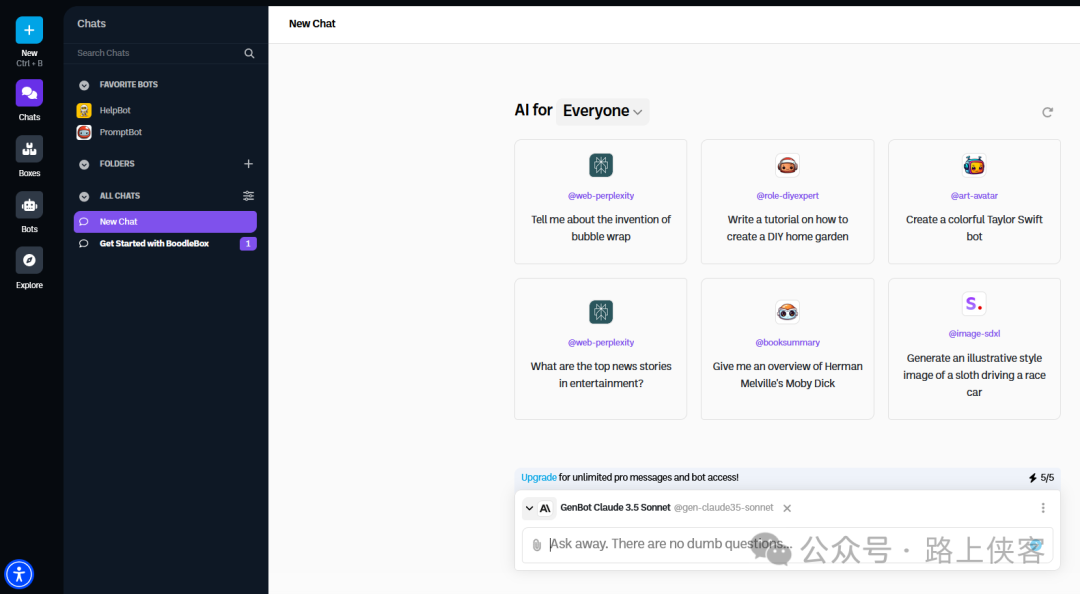Choose the bubble wrap invention prompt
This screenshot has width=1080, height=594.
pyautogui.click(x=601, y=201)
